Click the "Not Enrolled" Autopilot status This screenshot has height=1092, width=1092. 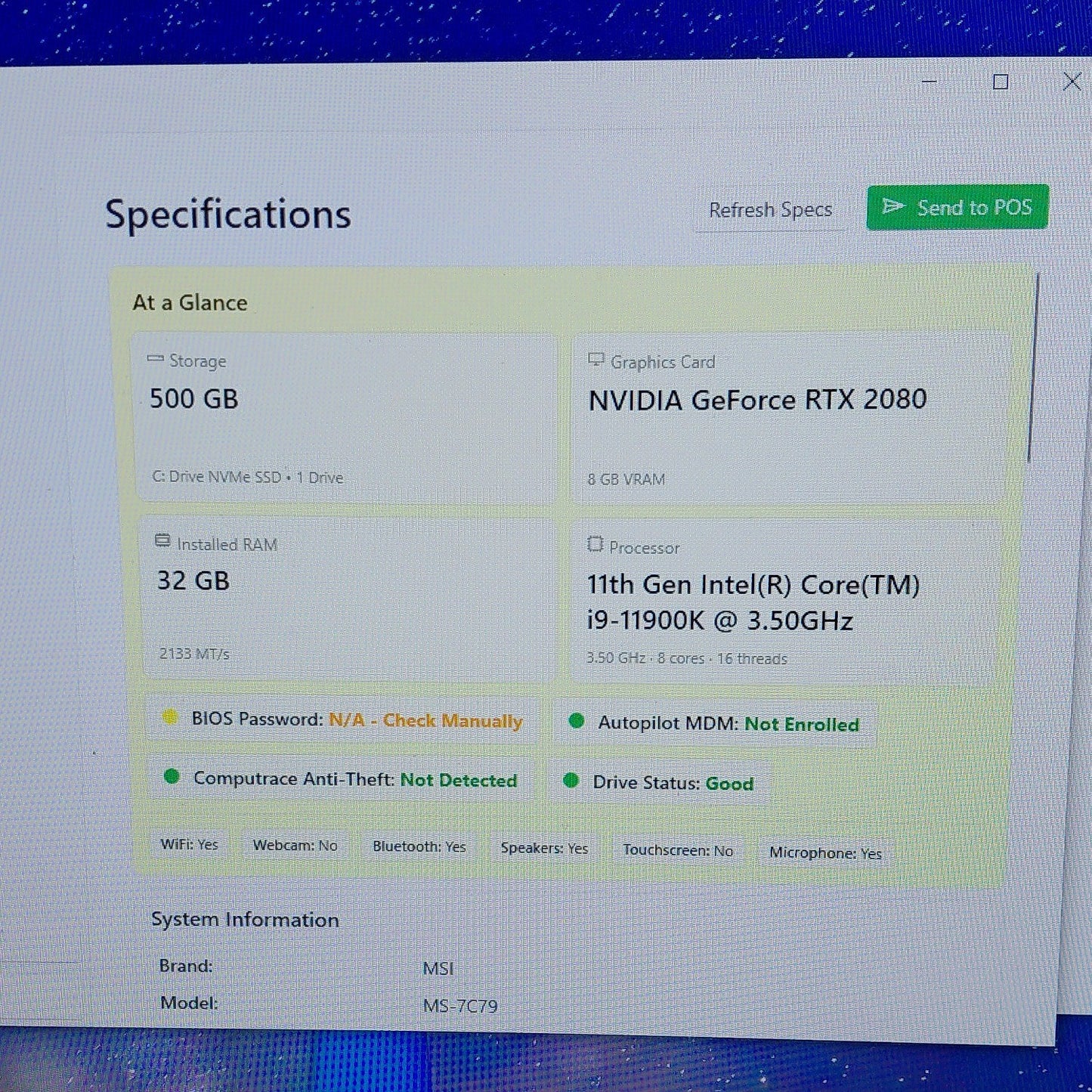[x=802, y=725]
